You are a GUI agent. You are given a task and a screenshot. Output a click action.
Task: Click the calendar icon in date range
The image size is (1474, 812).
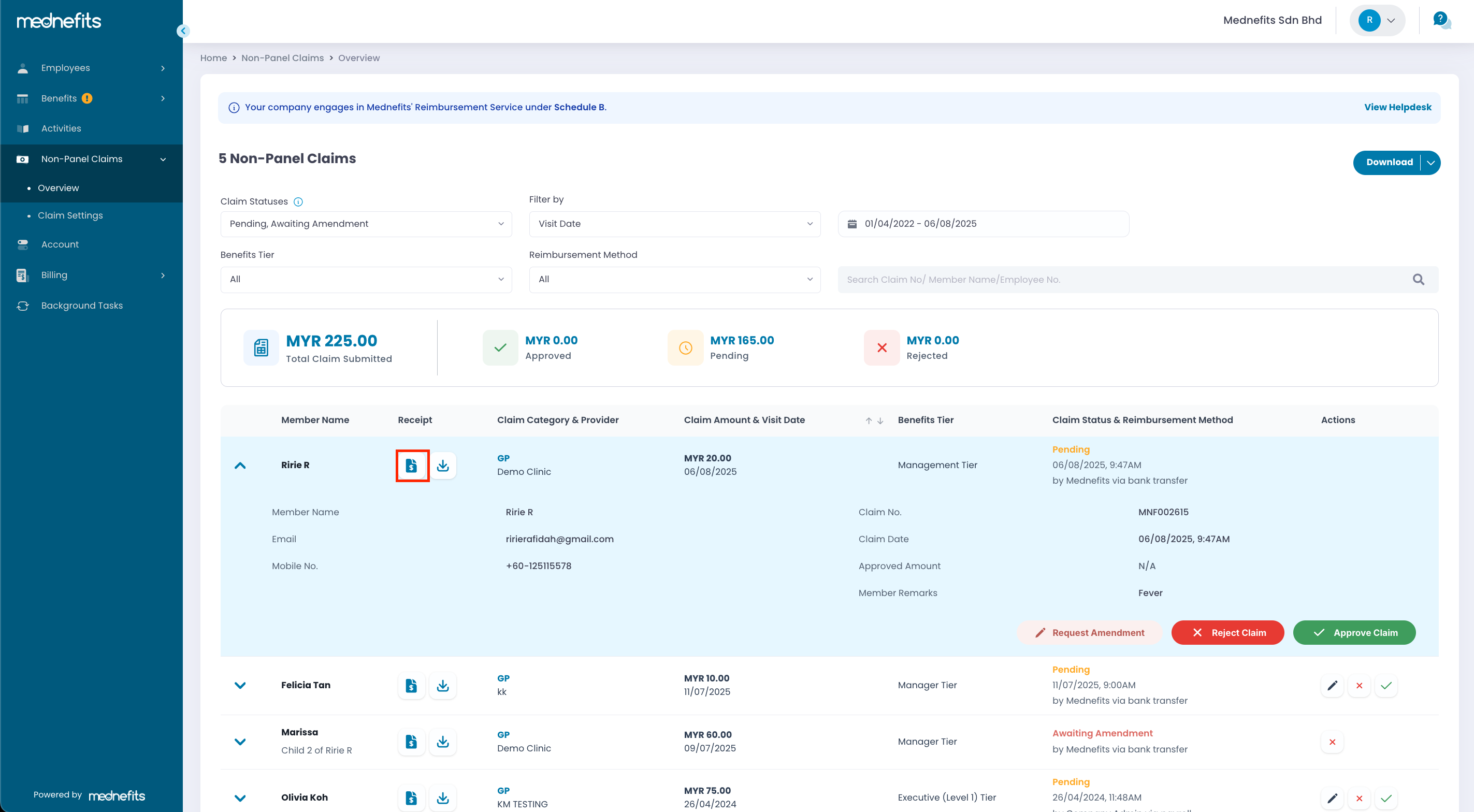(852, 224)
